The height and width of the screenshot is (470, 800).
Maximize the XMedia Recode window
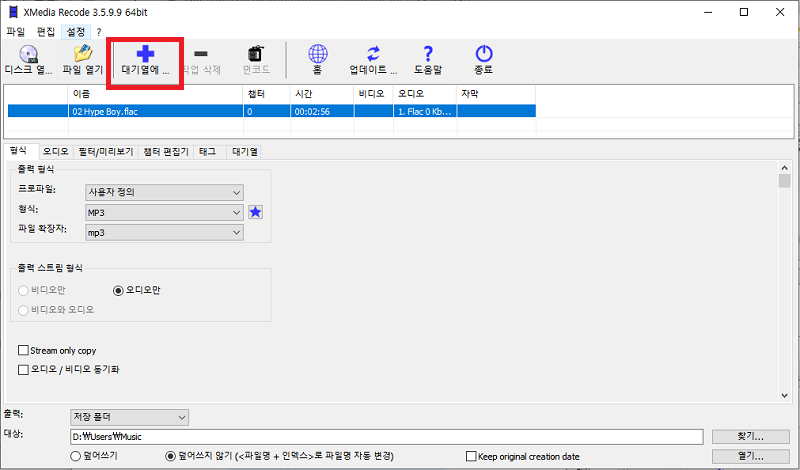coord(744,12)
